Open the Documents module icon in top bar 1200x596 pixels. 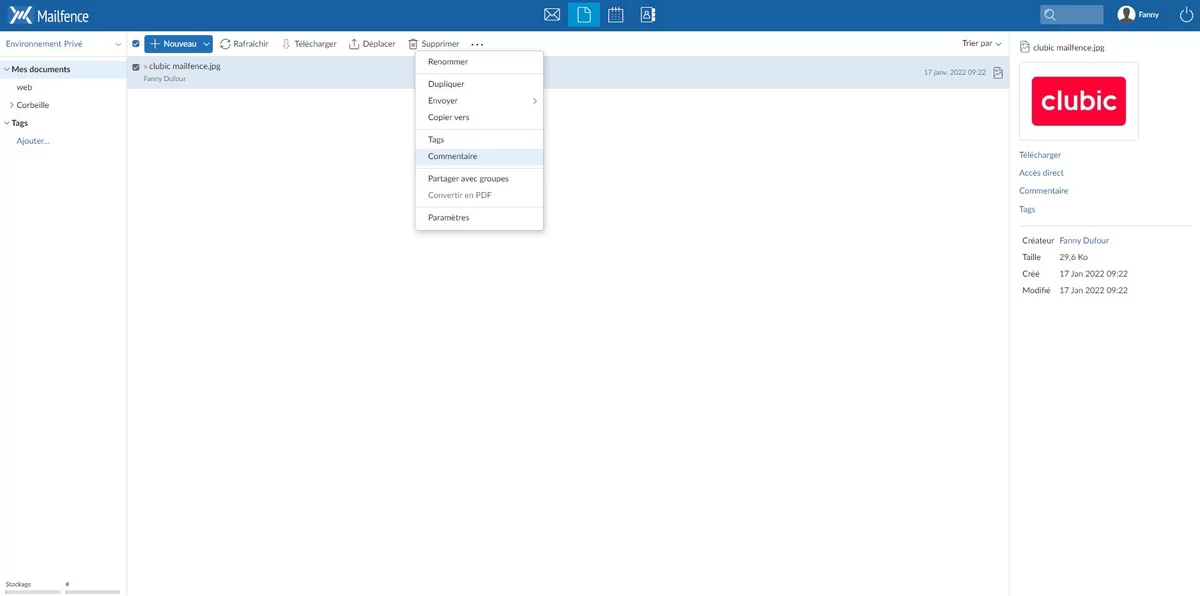click(584, 15)
